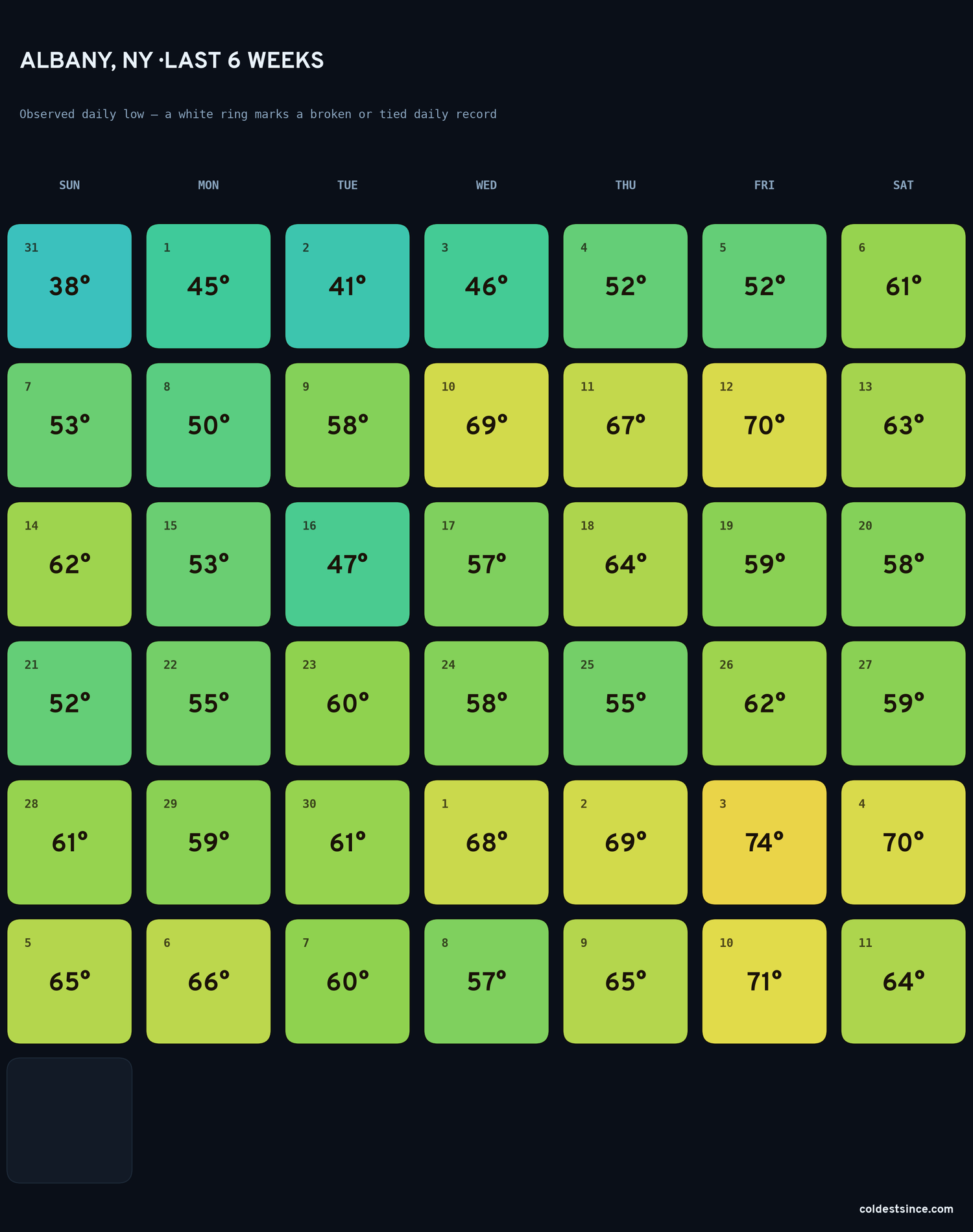This screenshot has width=973, height=1232.
Task: Click the 71° tile on the 10th
Action: (764, 981)
